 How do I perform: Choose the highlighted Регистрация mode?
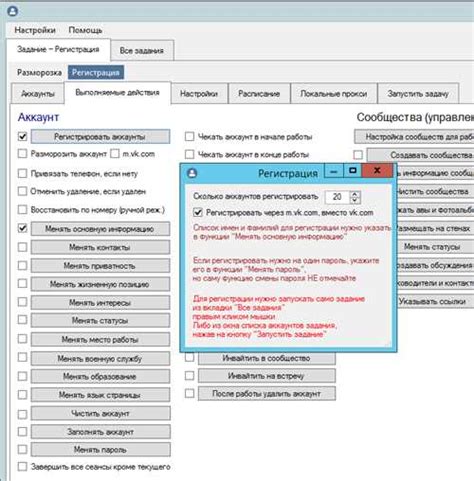(96, 72)
